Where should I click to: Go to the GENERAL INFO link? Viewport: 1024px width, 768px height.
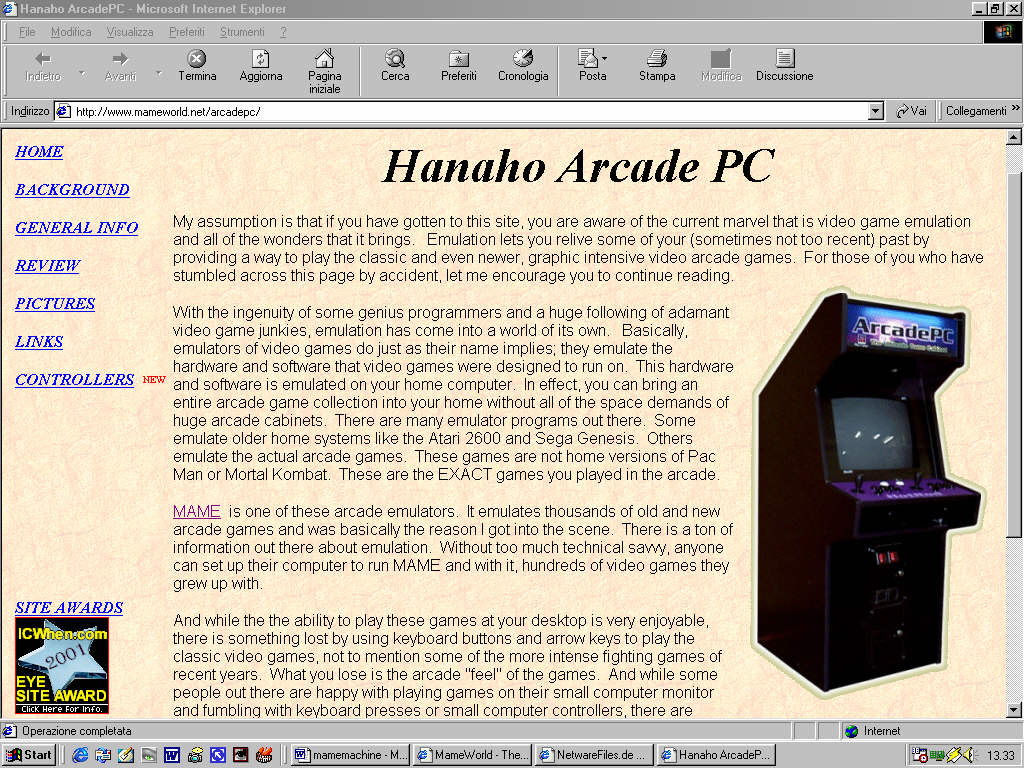(76, 227)
